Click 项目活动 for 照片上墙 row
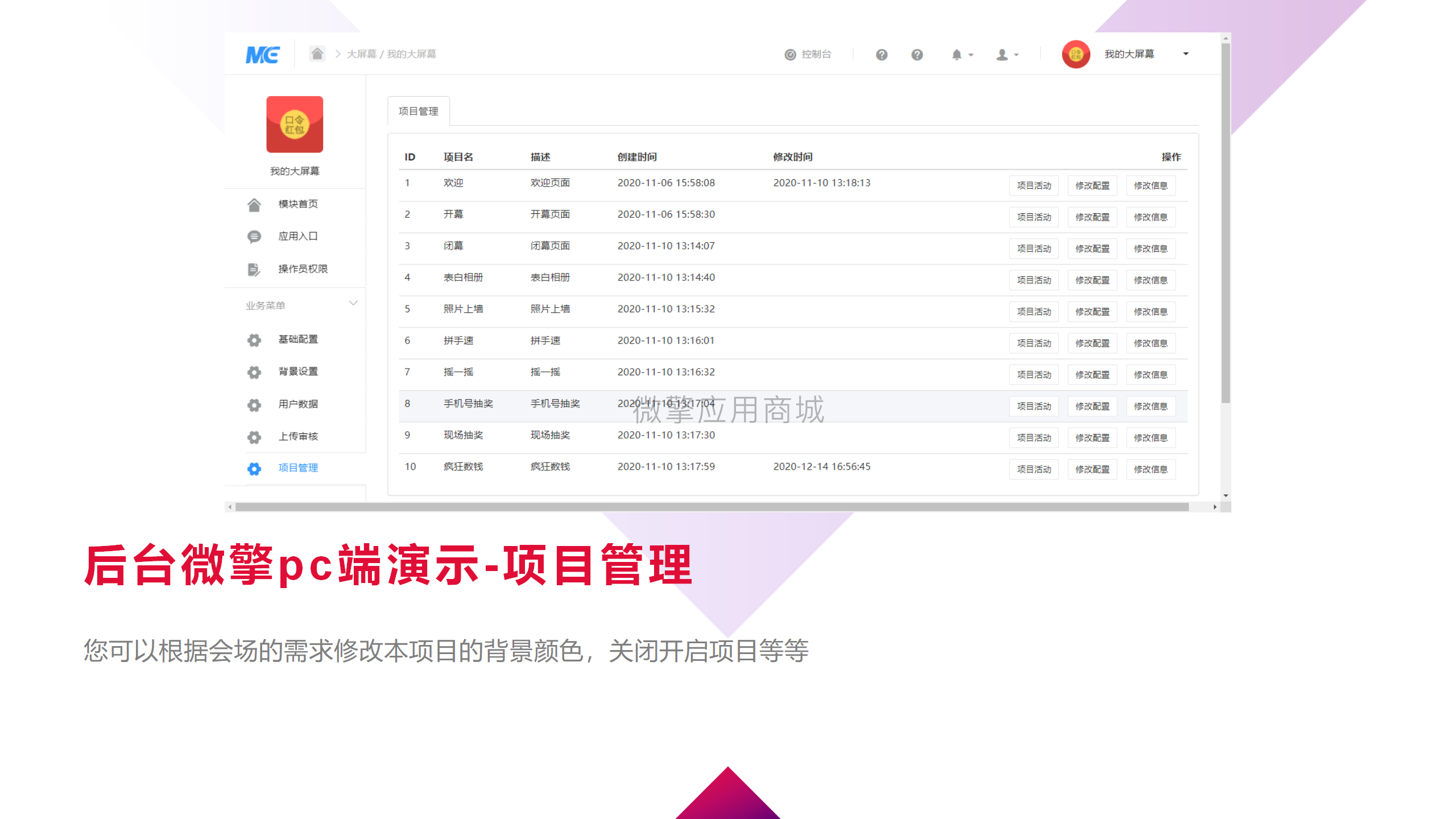 [x=1034, y=312]
